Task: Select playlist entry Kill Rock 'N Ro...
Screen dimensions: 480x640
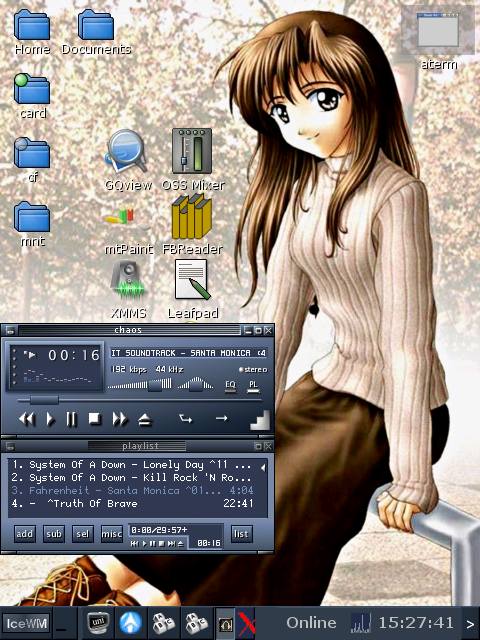Action: [x=131, y=478]
